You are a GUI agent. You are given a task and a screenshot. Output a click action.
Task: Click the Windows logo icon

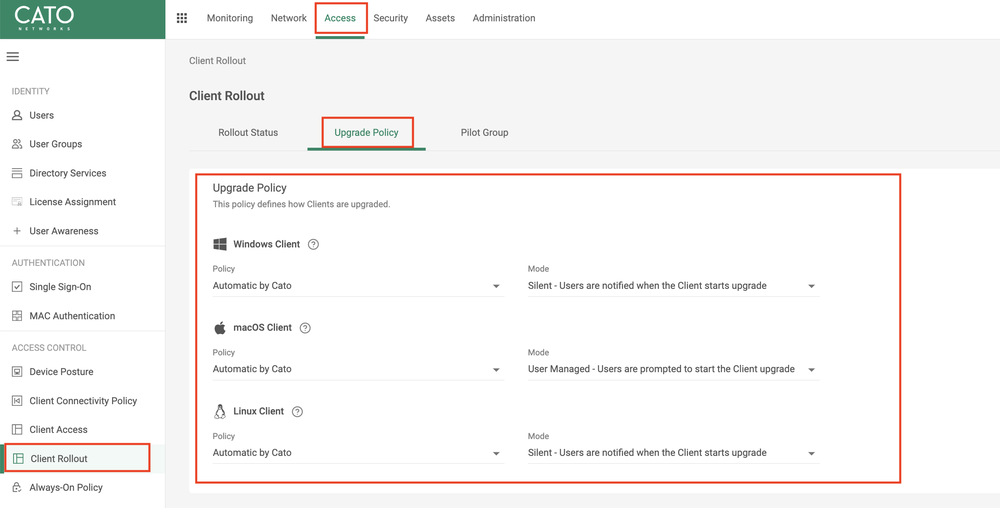(x=220, y=244)
